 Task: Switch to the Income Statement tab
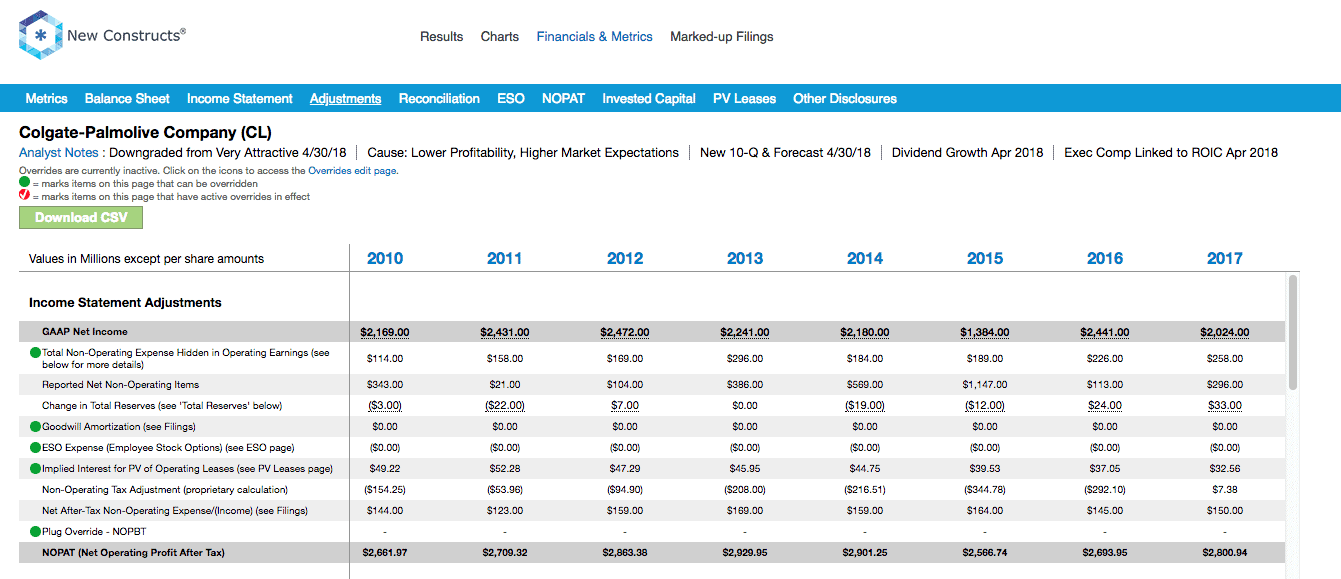click(x=239, y=98)
